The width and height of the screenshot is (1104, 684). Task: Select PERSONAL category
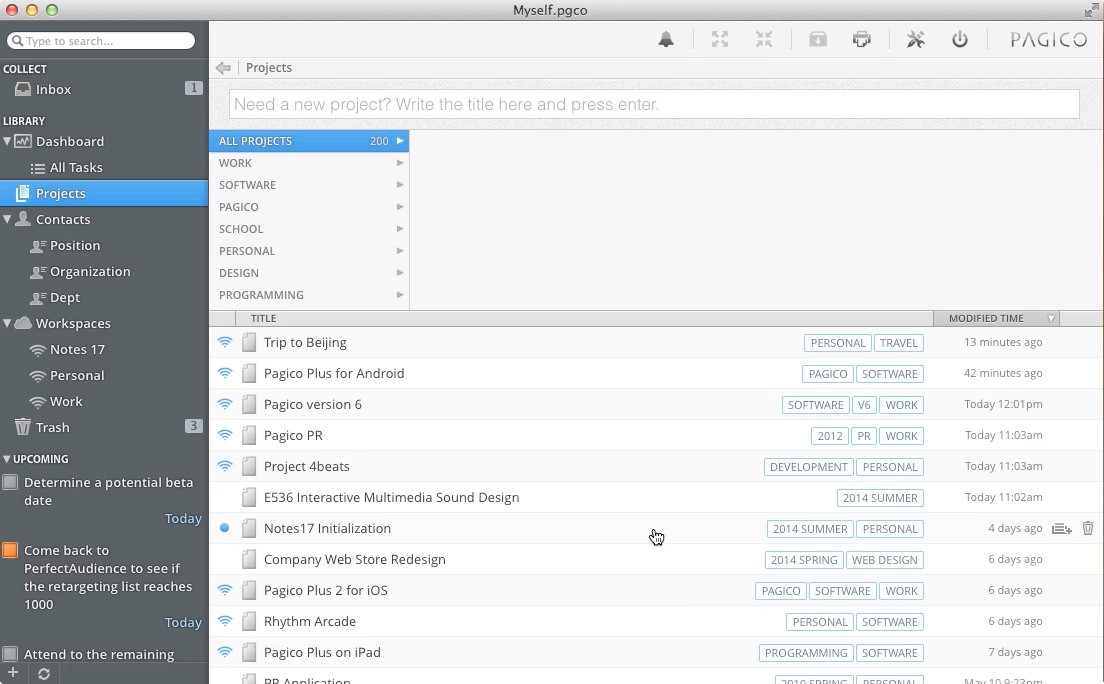309,251
